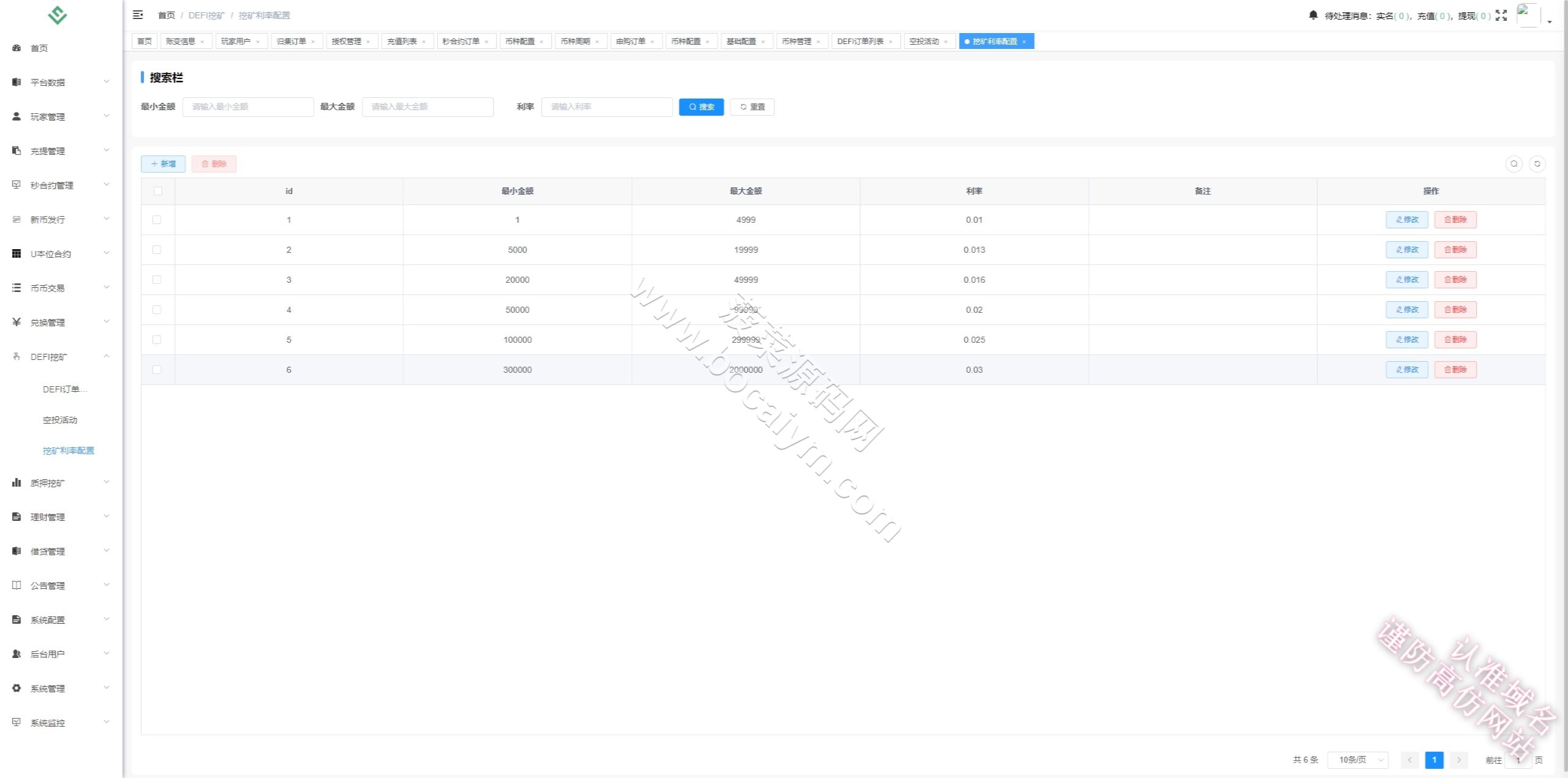The image size is (1568, 778).
Task: Click the 玩家管理 user icon
Action: (x=17, y=116)
